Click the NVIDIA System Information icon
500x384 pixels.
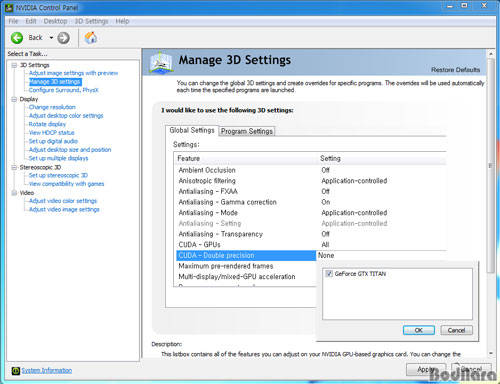[x=15, y=370]
